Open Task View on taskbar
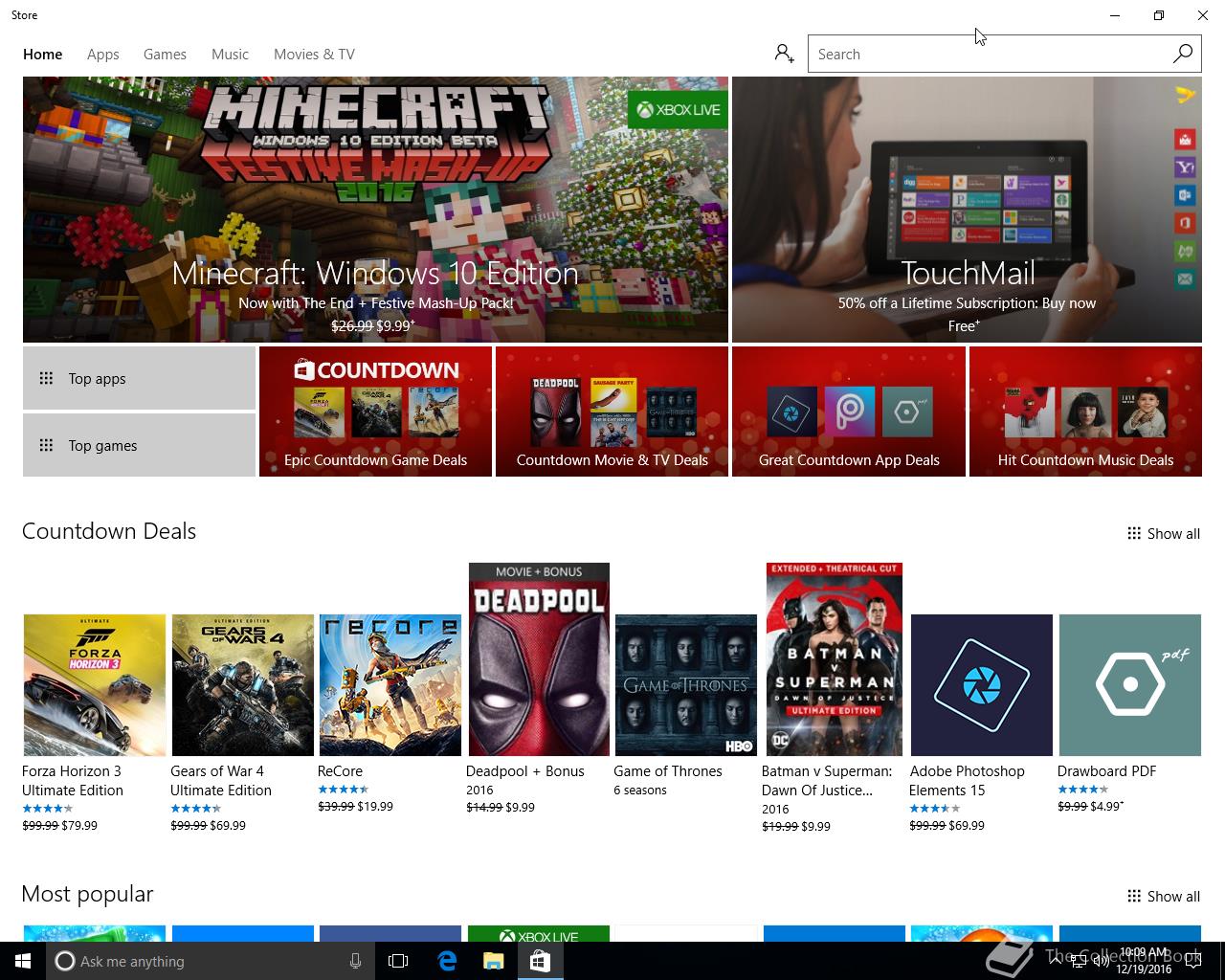 point(398,961)
